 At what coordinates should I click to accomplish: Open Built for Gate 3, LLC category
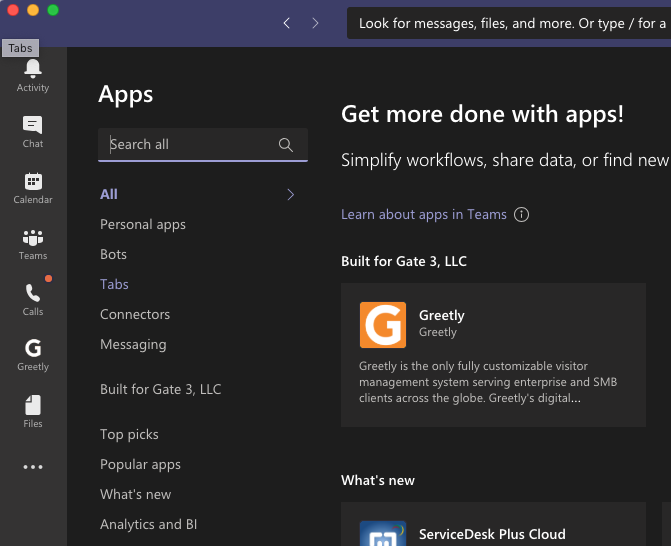tap(160, 389)
